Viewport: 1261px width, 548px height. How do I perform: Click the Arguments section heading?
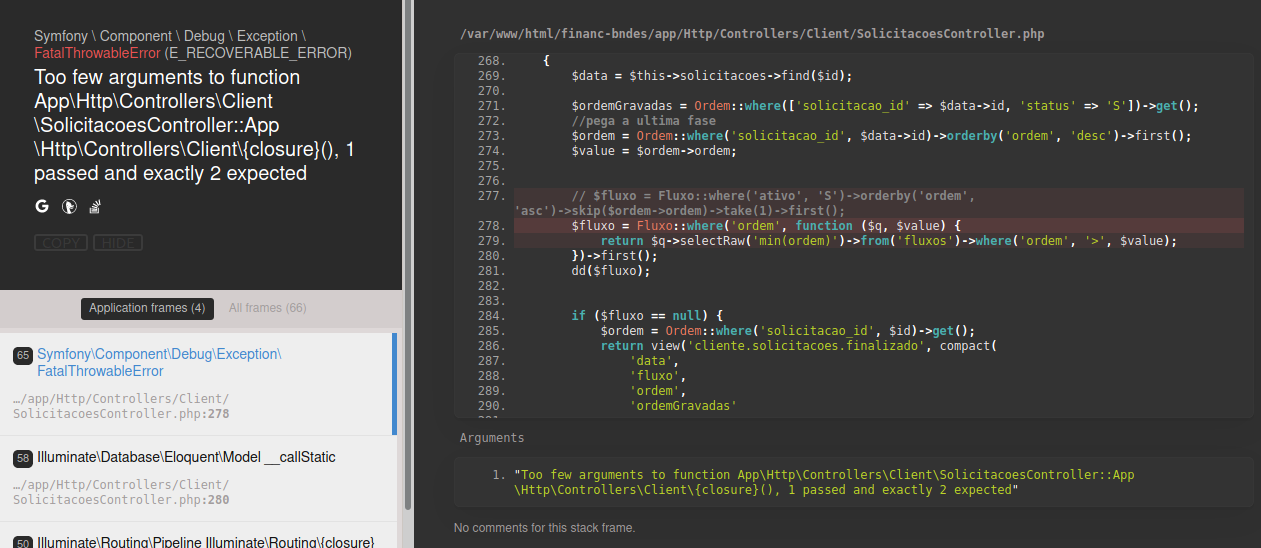click(x=492, y=438)
